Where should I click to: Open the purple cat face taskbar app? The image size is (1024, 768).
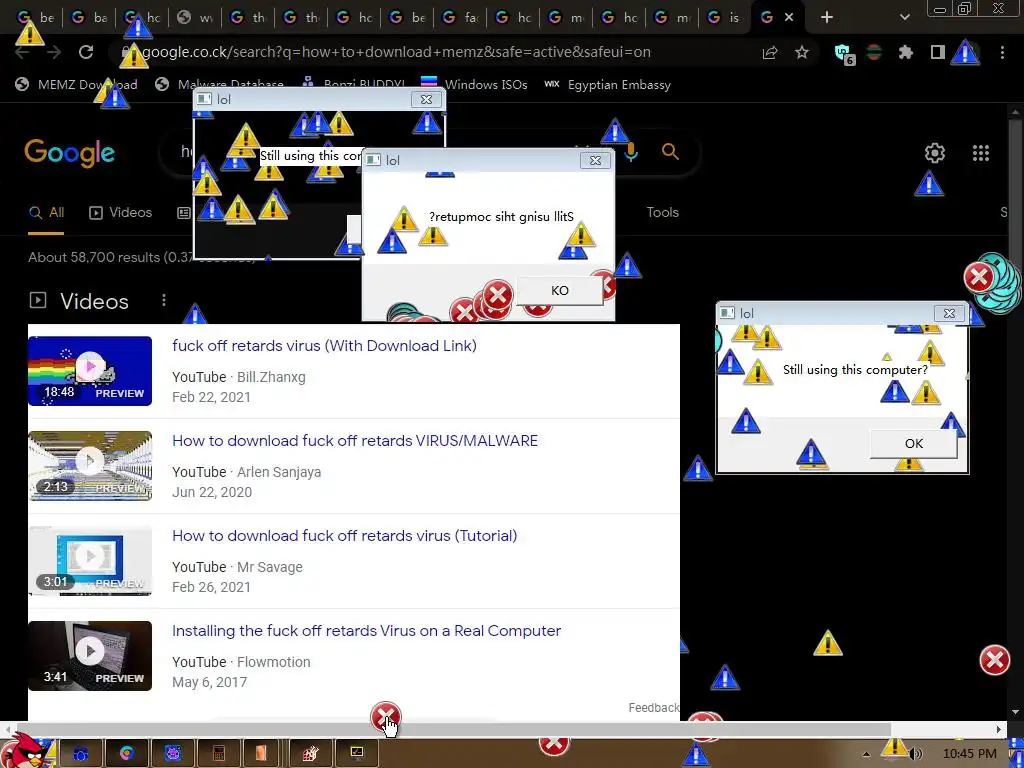172,754
